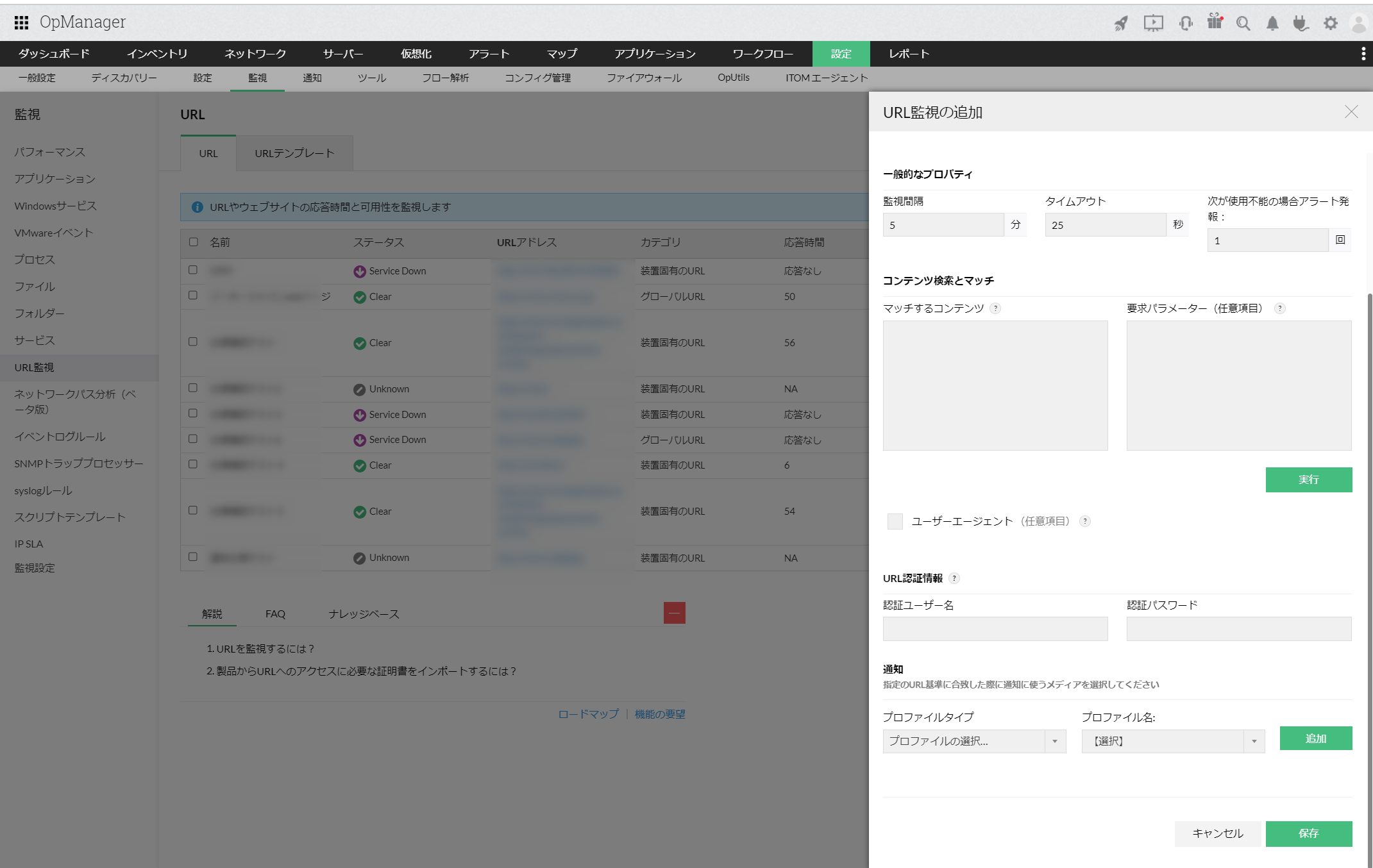Screen dimensions: 1373x868
Task: Check the first URL row checkbox
Action: (x=193, y=270)
